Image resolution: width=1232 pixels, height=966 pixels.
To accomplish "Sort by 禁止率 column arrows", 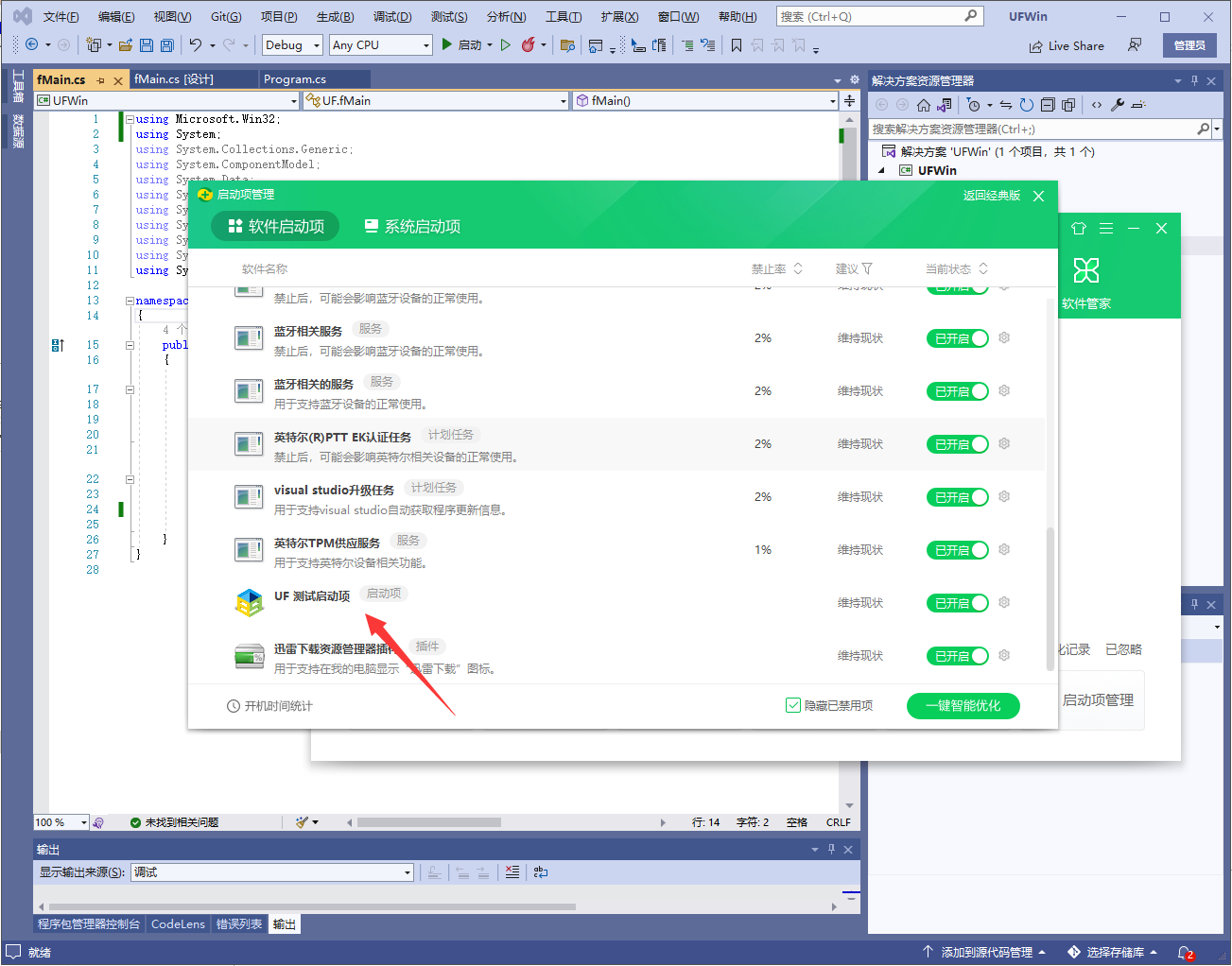I will (798, 268).
